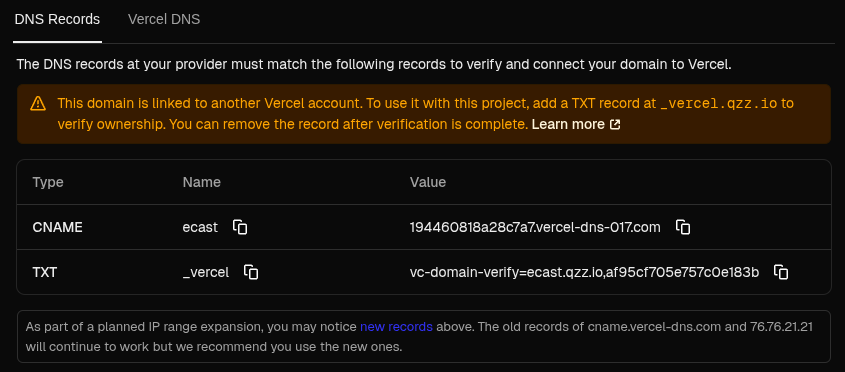Click the orange warning triangle icon
This screenshot has width=845, height=372.
pos(38,103)
